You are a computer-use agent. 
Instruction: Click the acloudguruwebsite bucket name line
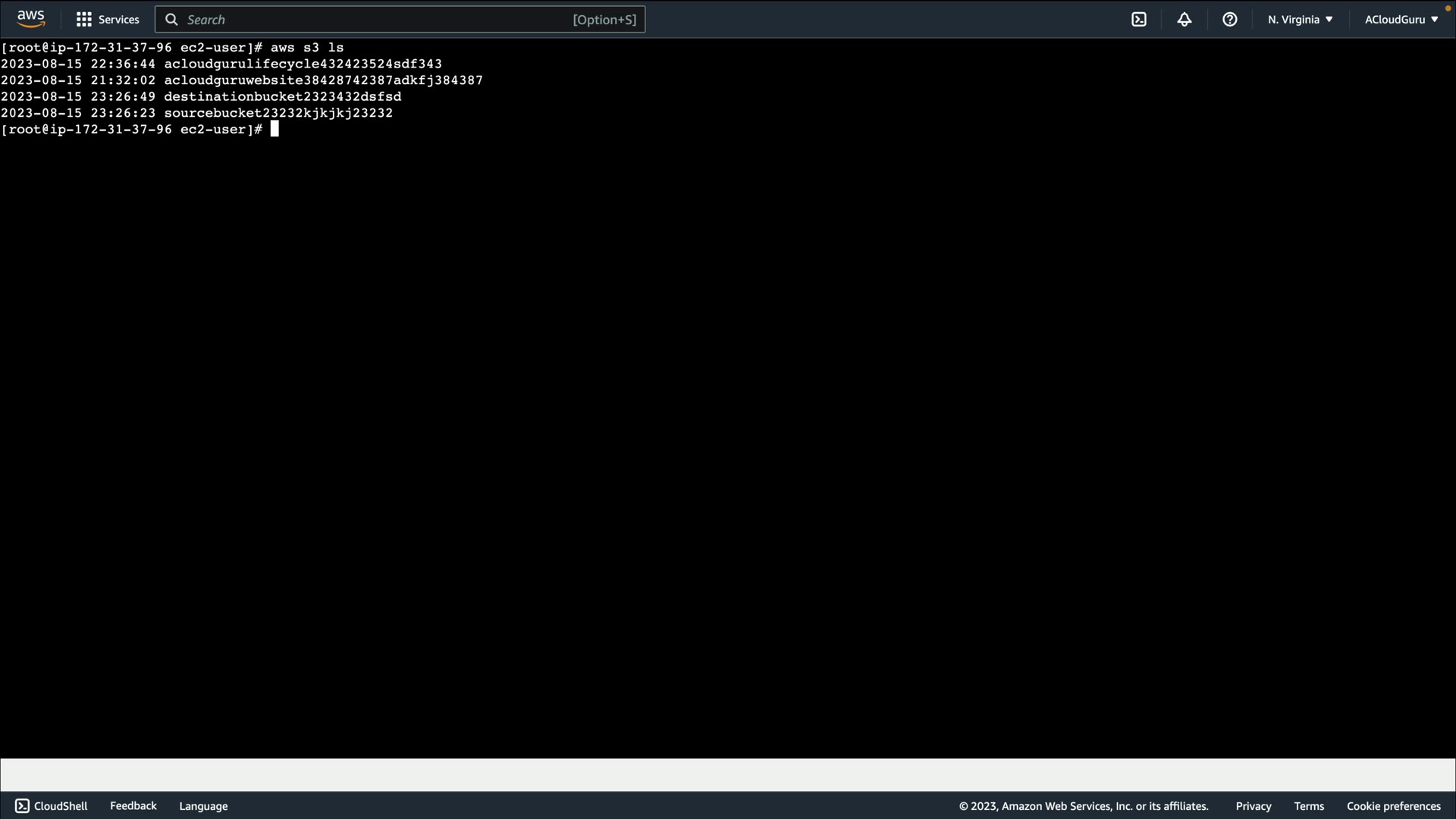pos(323,80)
